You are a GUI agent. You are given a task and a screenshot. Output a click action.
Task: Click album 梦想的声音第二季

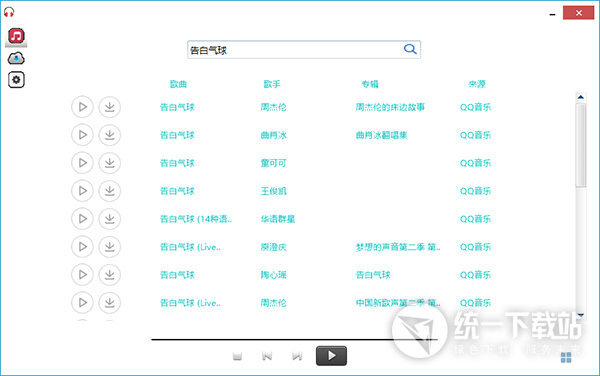tap(398, 247)
